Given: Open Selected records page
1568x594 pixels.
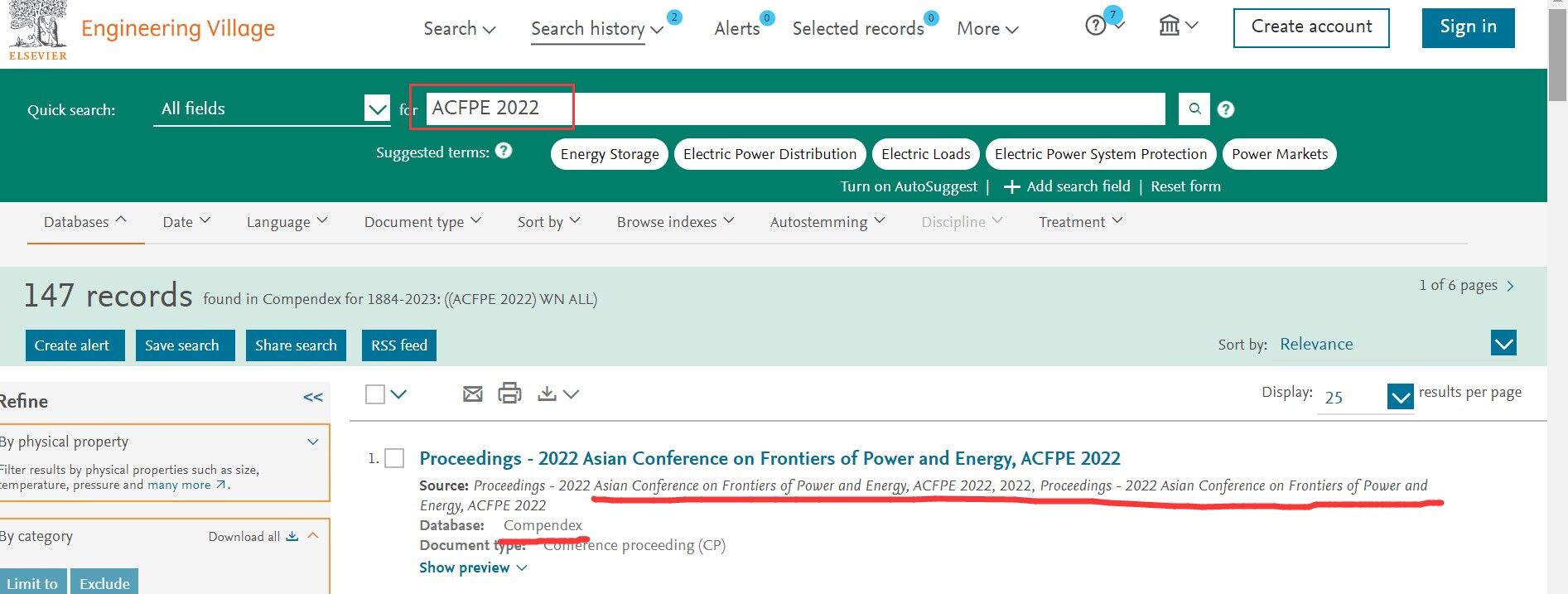Looking at the screenshot, I should coord(858,28).
